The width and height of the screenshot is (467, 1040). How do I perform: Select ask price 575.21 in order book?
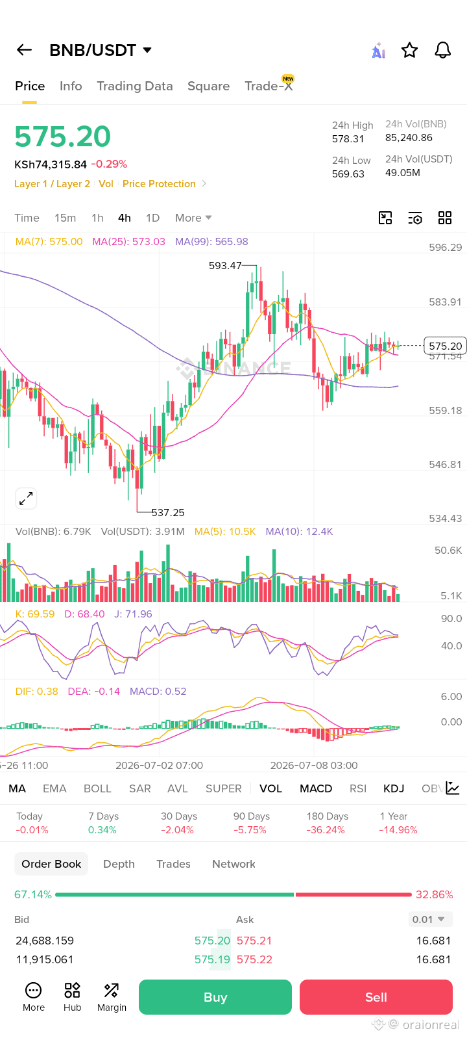tap(254, 941)
